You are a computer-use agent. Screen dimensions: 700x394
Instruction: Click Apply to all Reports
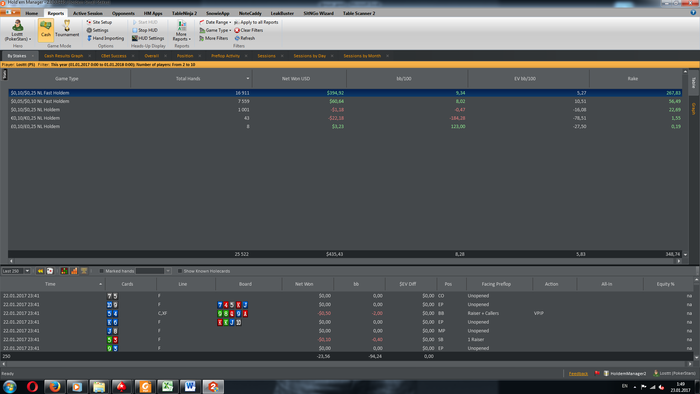pyautogui.click(x=256, y=22)
